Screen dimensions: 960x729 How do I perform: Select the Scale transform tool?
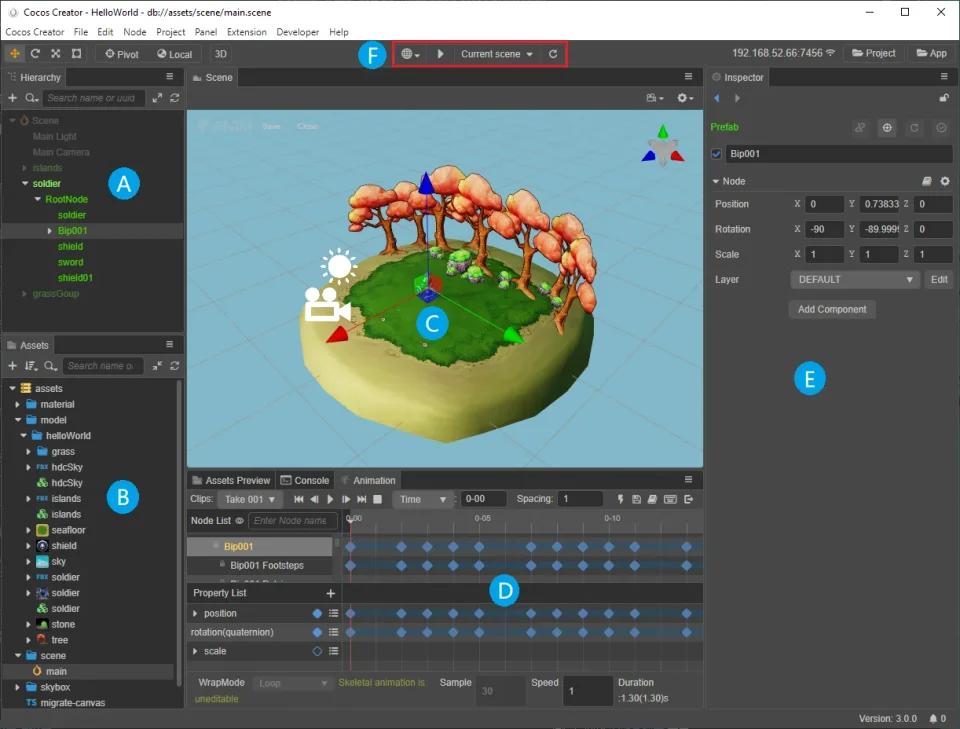tap(55, 54)
